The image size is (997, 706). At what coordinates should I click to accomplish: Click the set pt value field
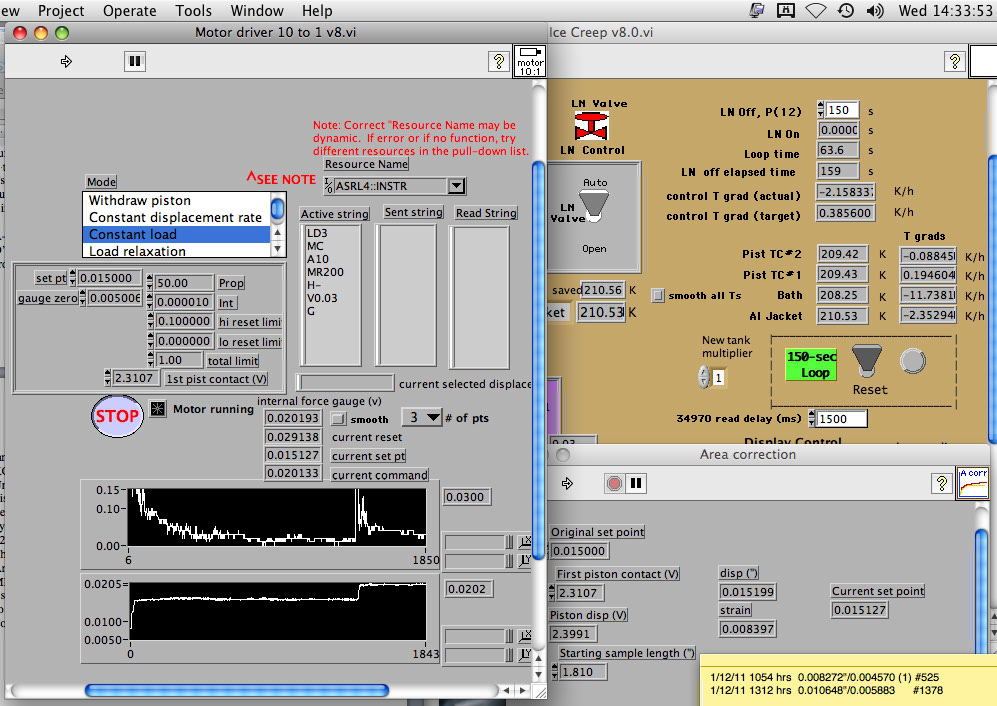point(109,278)
